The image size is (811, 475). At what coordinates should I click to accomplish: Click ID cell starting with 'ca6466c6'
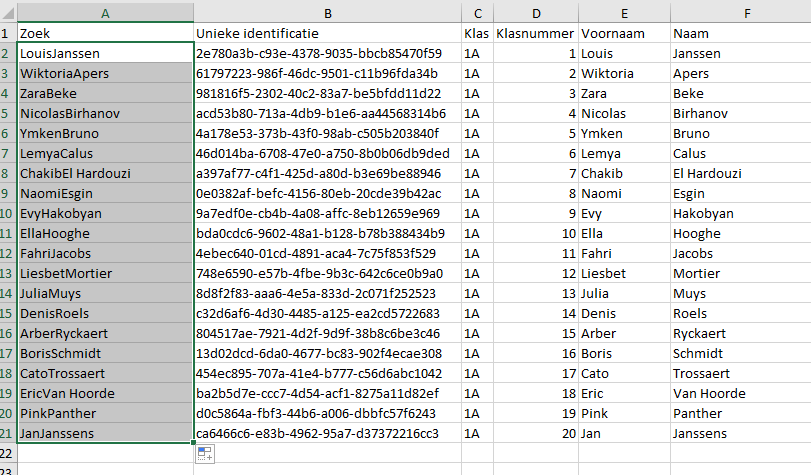click(x=327, y=434)
